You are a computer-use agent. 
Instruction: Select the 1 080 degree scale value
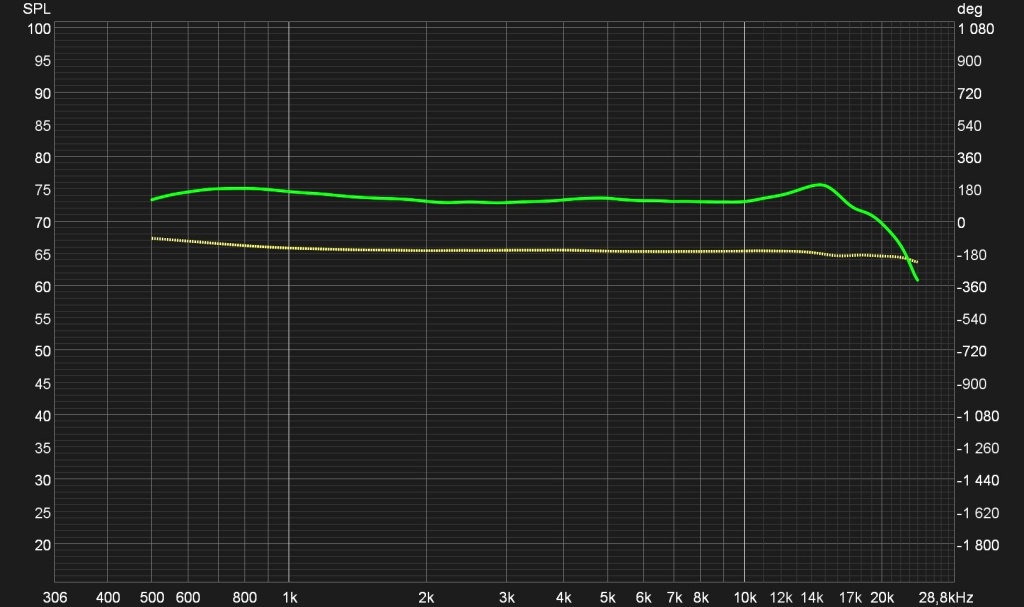click(976, 29)
